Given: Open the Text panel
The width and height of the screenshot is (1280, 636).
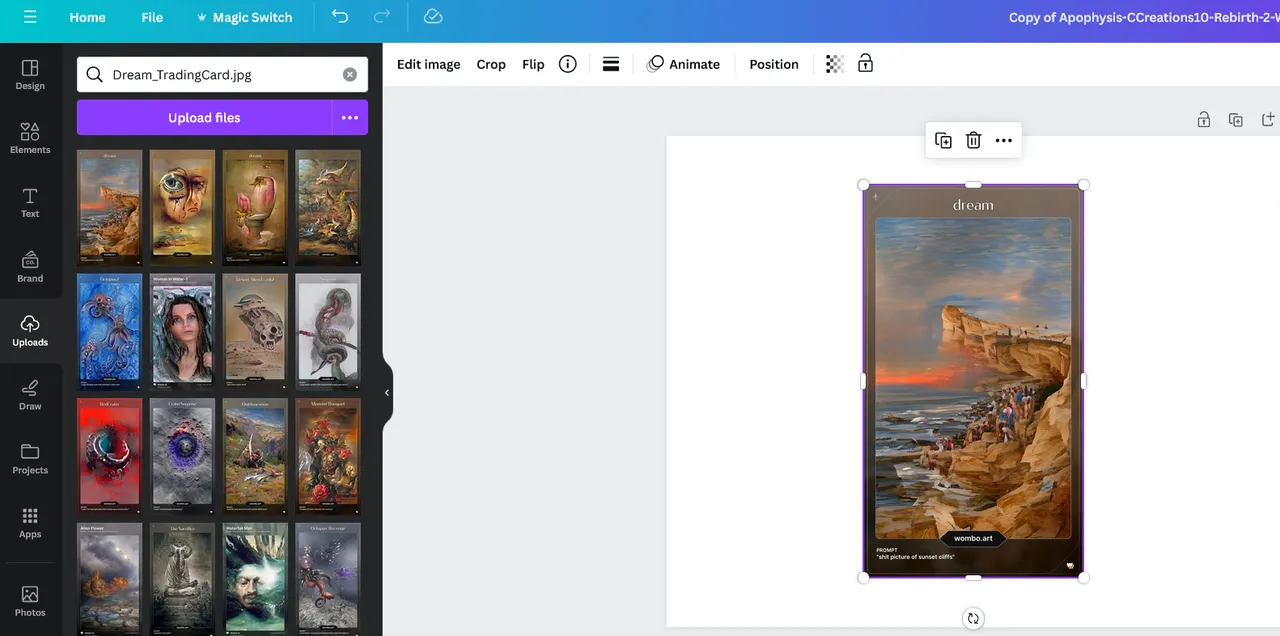Looking at the screenshot, I should pos(30,203).
